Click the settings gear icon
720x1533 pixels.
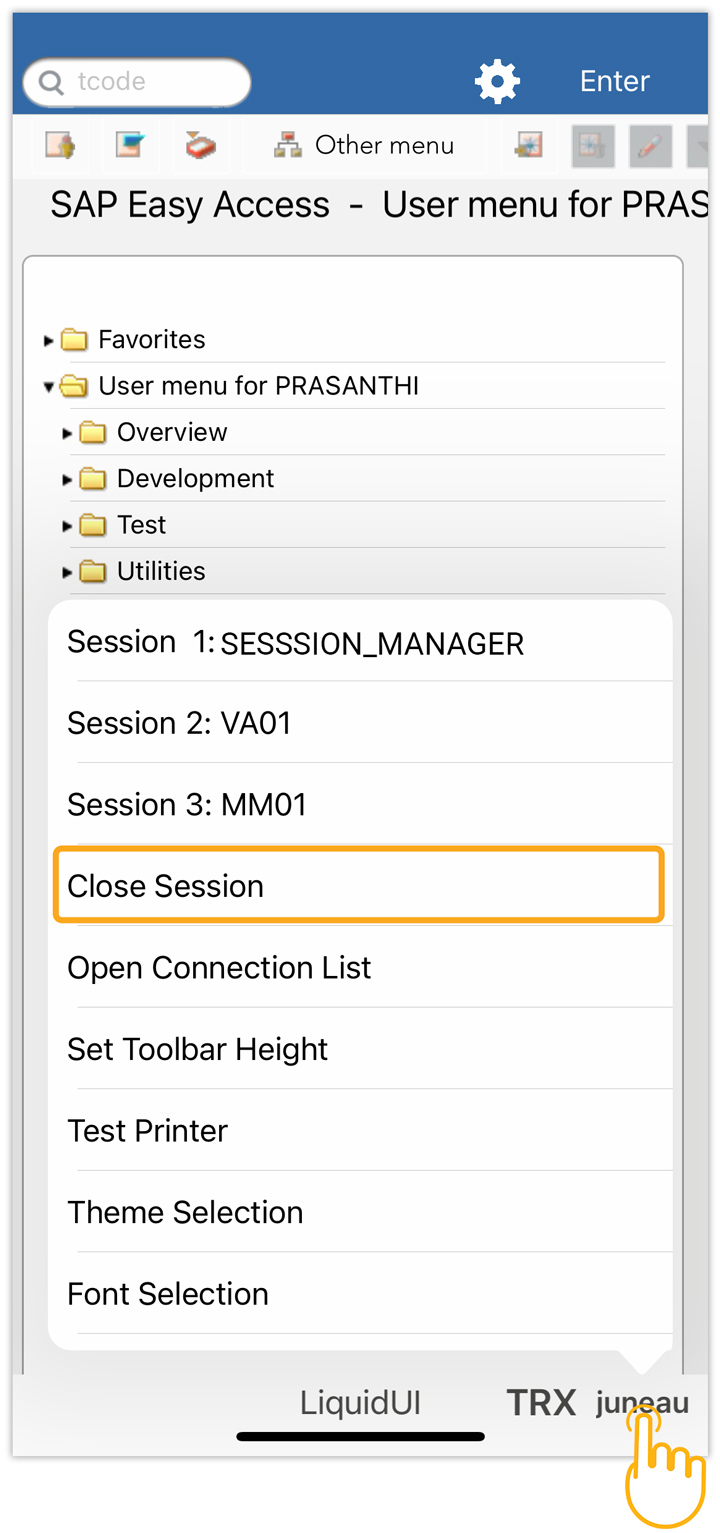point(497,81)
